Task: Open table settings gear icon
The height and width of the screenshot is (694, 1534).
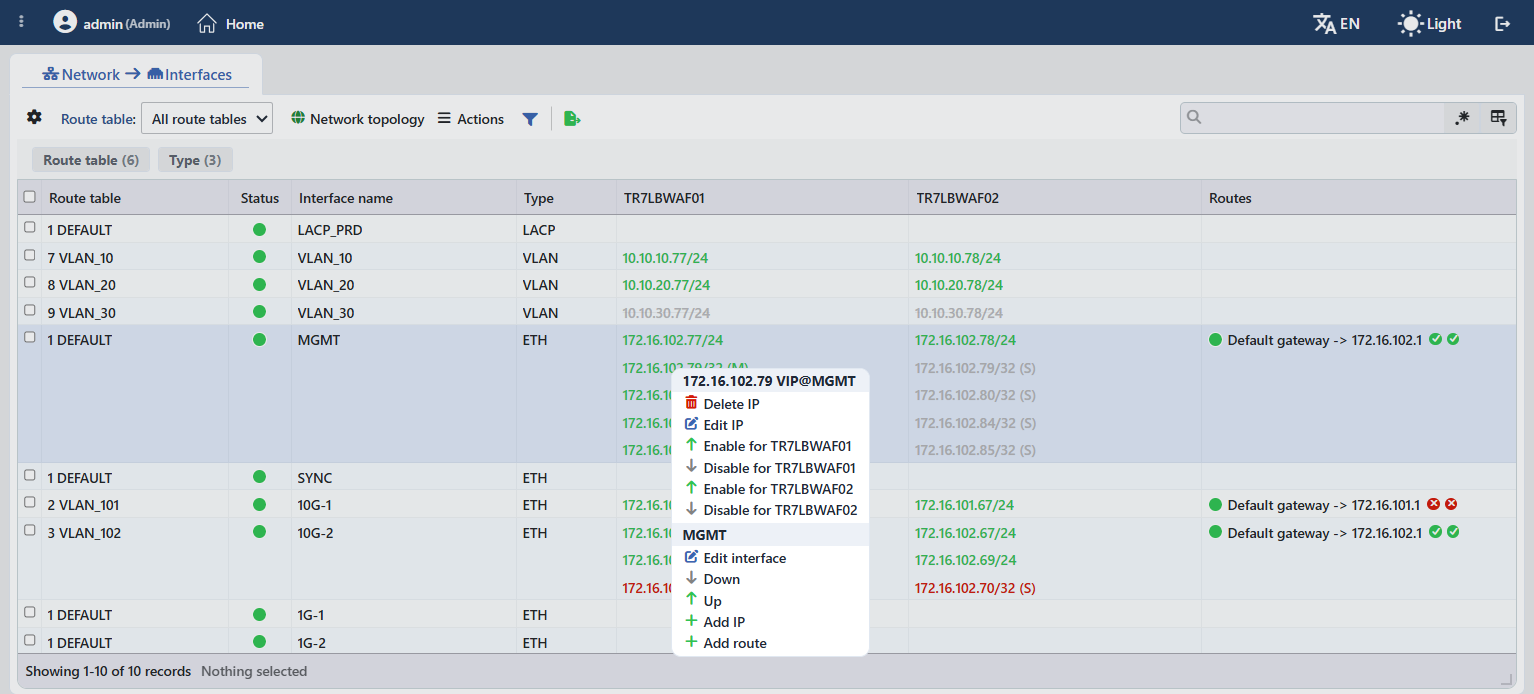Action: (x=34, y=117)
